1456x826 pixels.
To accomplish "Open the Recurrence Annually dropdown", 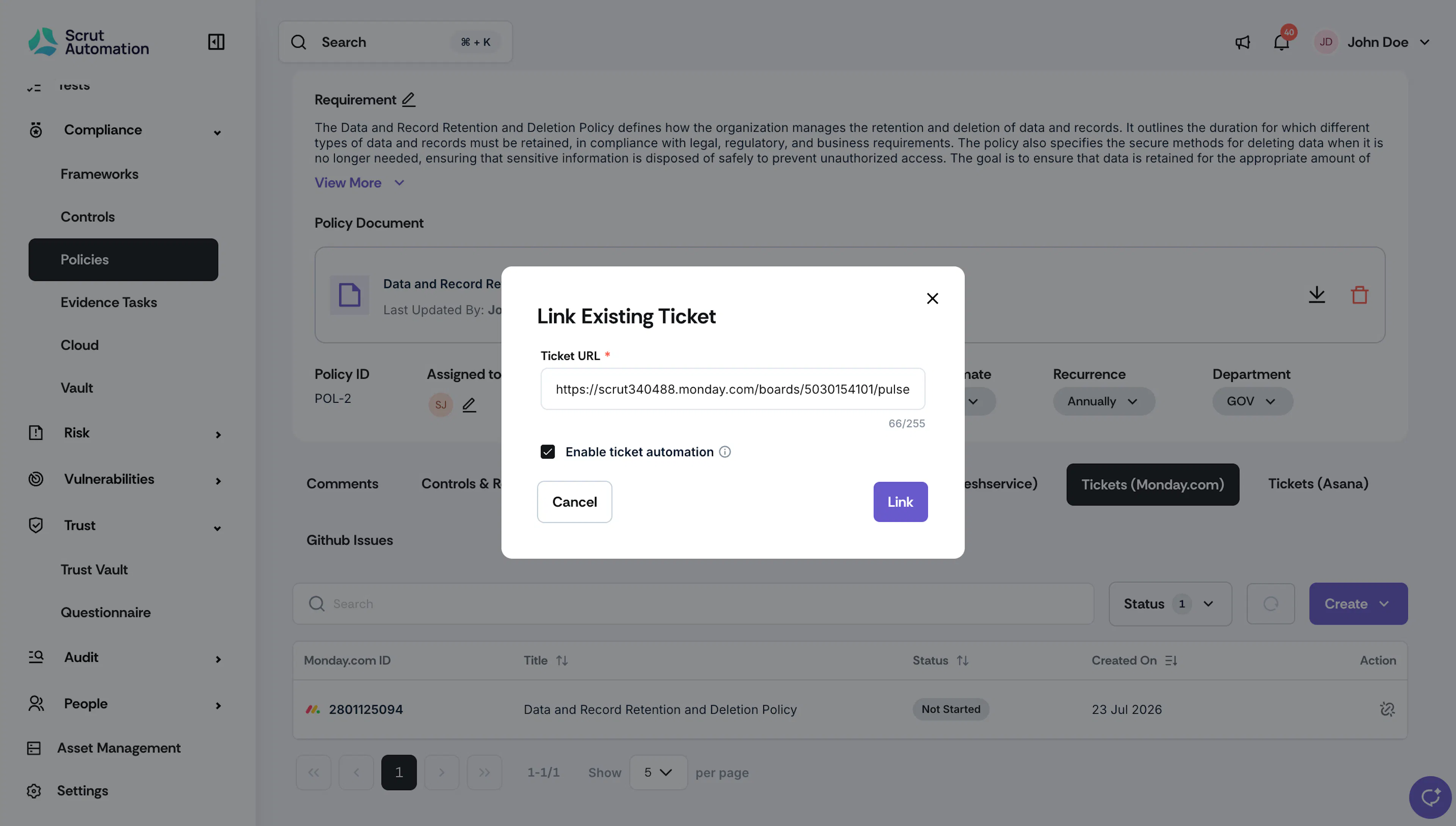I will click(x=1104, y=402).
